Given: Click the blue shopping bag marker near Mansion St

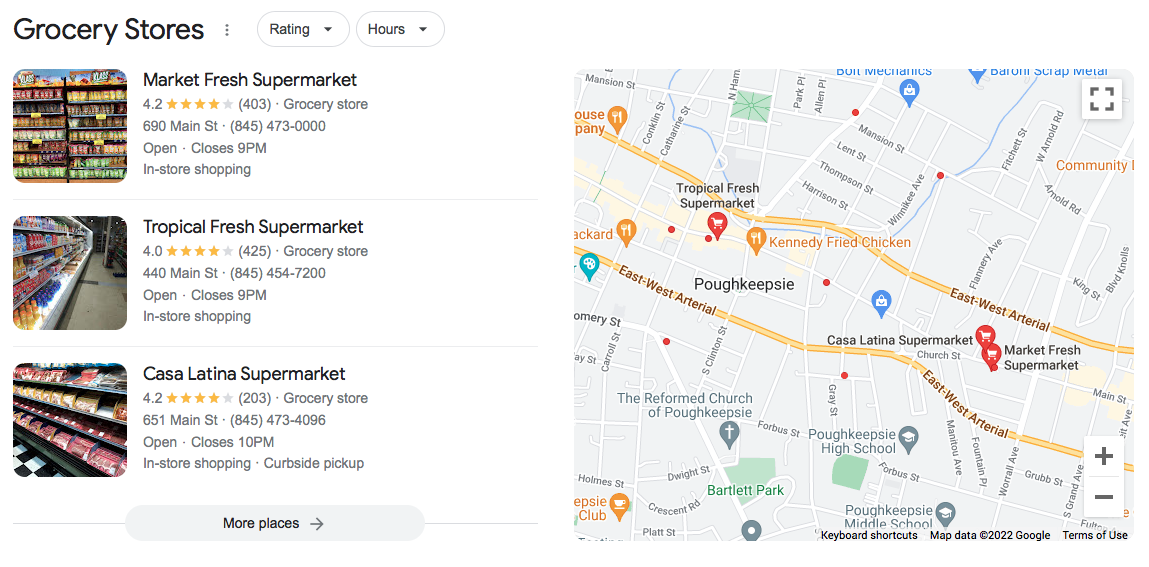Looking at the screenshot, I should (909, 92).
